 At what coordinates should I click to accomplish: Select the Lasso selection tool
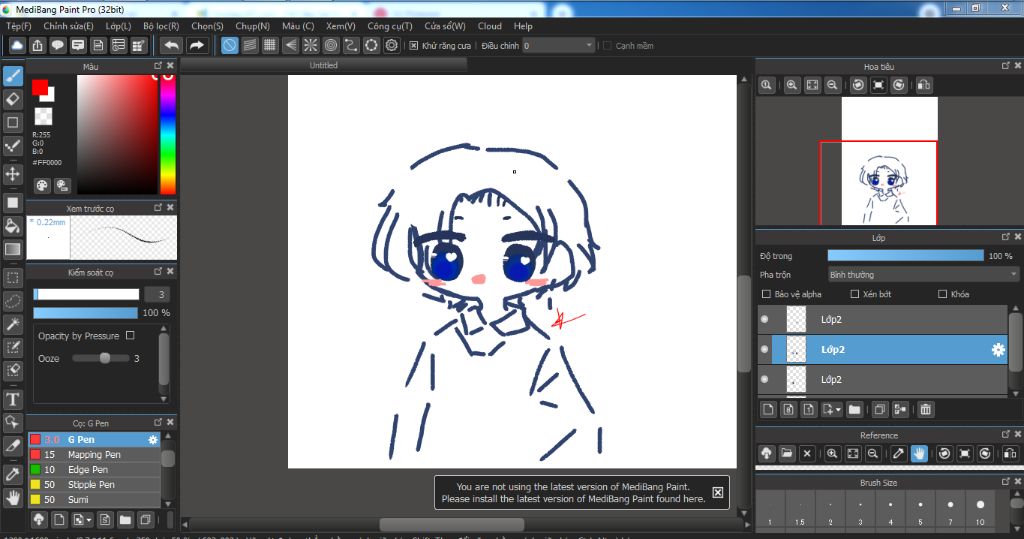point(12,301)
